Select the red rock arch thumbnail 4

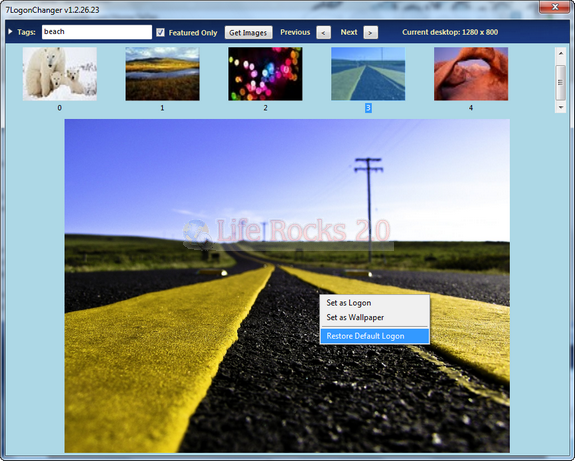pos(471,74)
